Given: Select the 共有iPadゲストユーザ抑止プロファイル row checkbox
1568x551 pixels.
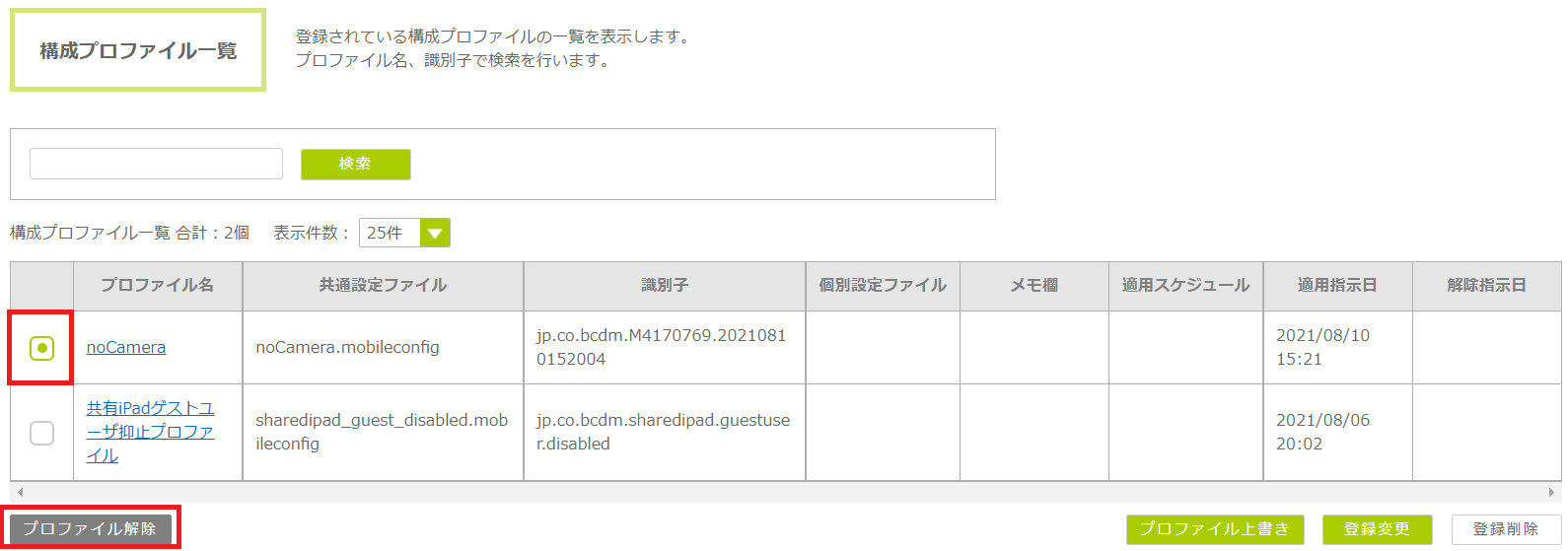Looking at the screenshot, I should tap(41, 433).
